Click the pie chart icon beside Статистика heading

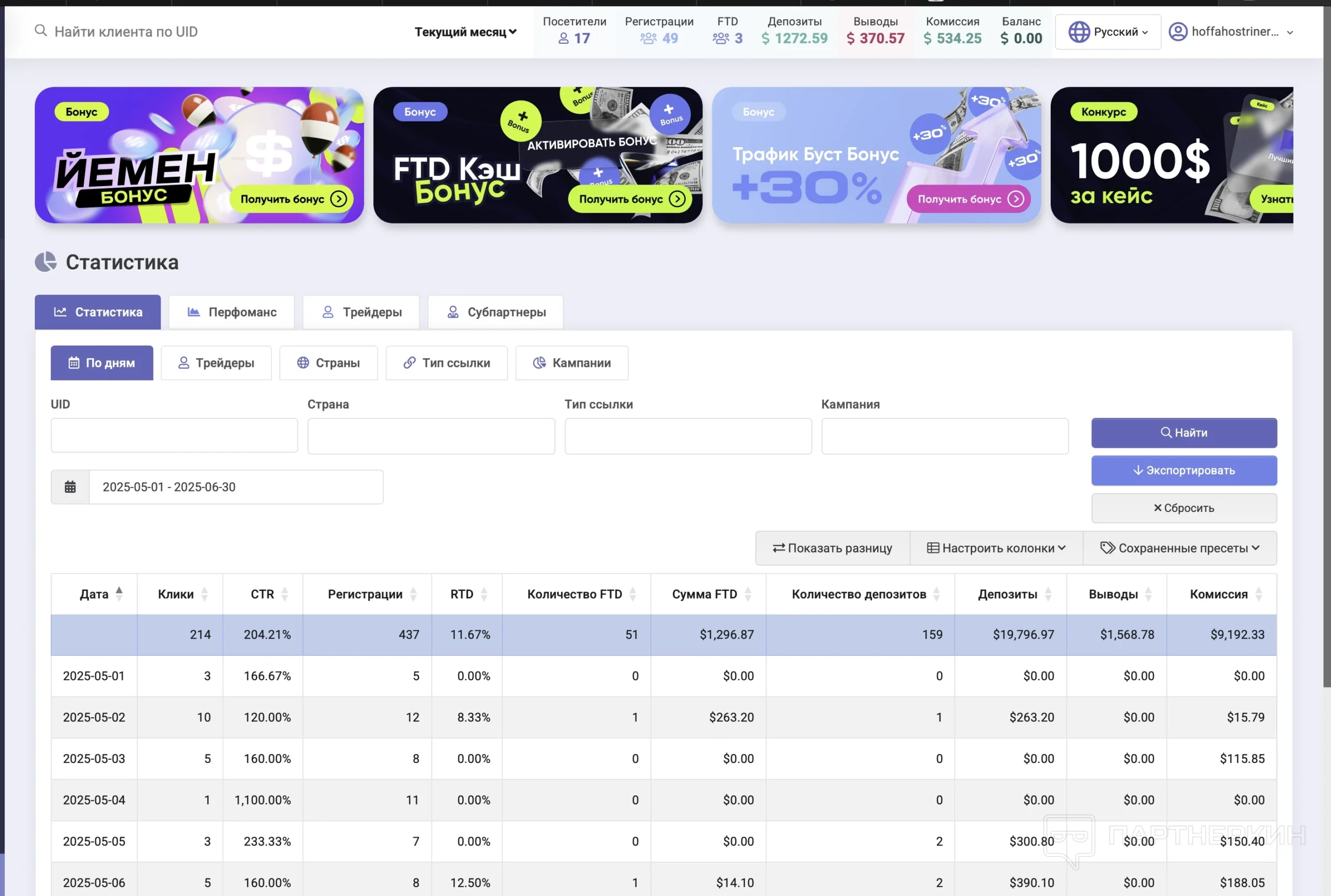[46, 262]
